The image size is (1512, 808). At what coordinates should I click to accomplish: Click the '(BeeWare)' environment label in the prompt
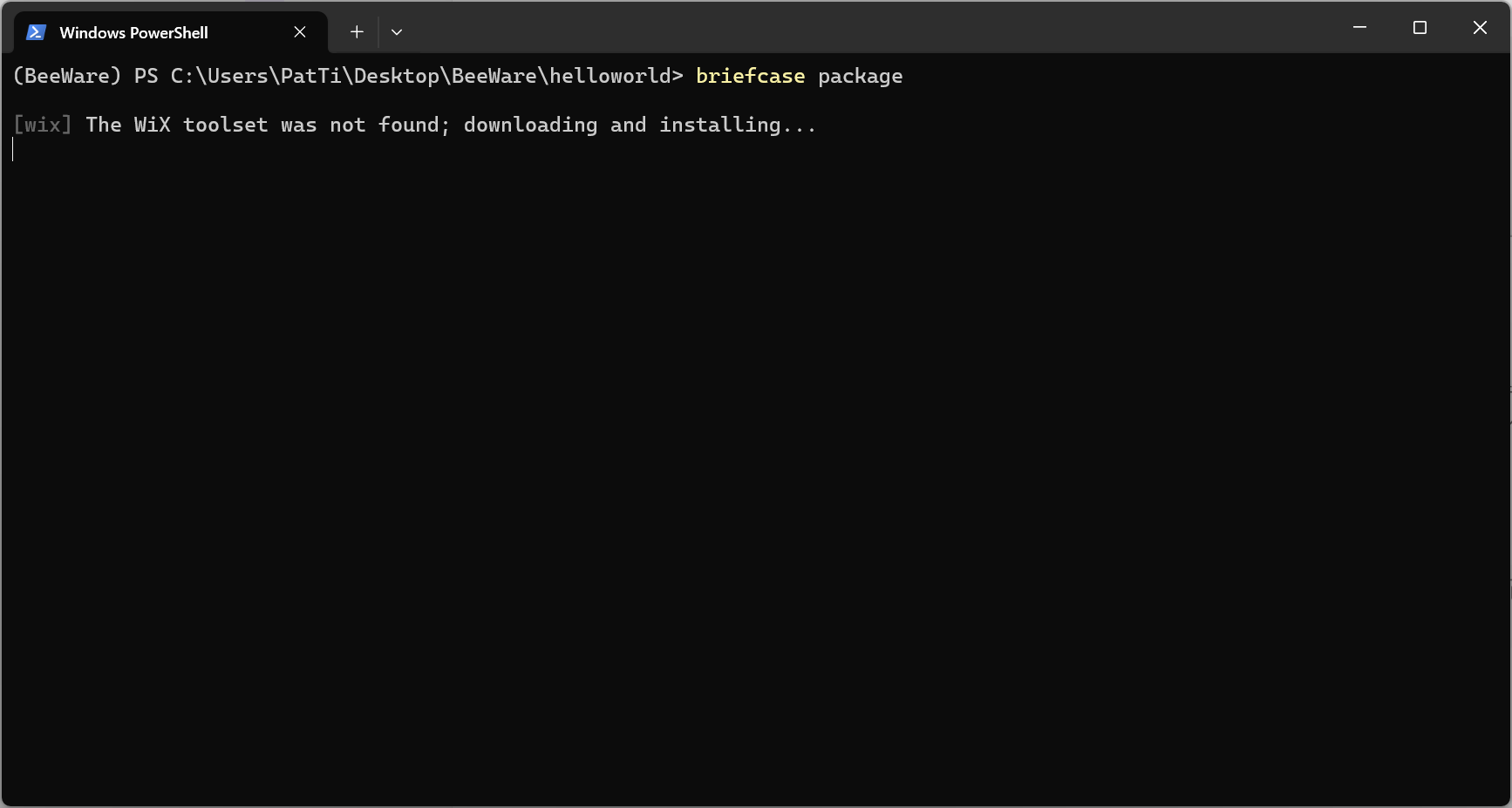click(x=67, y=76)
